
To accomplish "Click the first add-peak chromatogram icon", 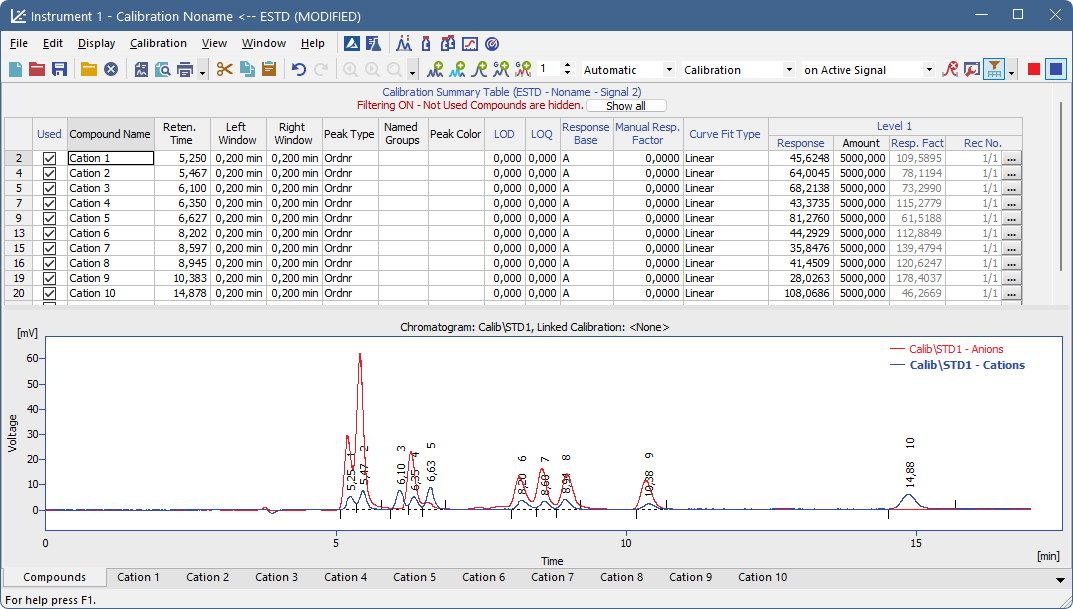I will tap(435, 69).
